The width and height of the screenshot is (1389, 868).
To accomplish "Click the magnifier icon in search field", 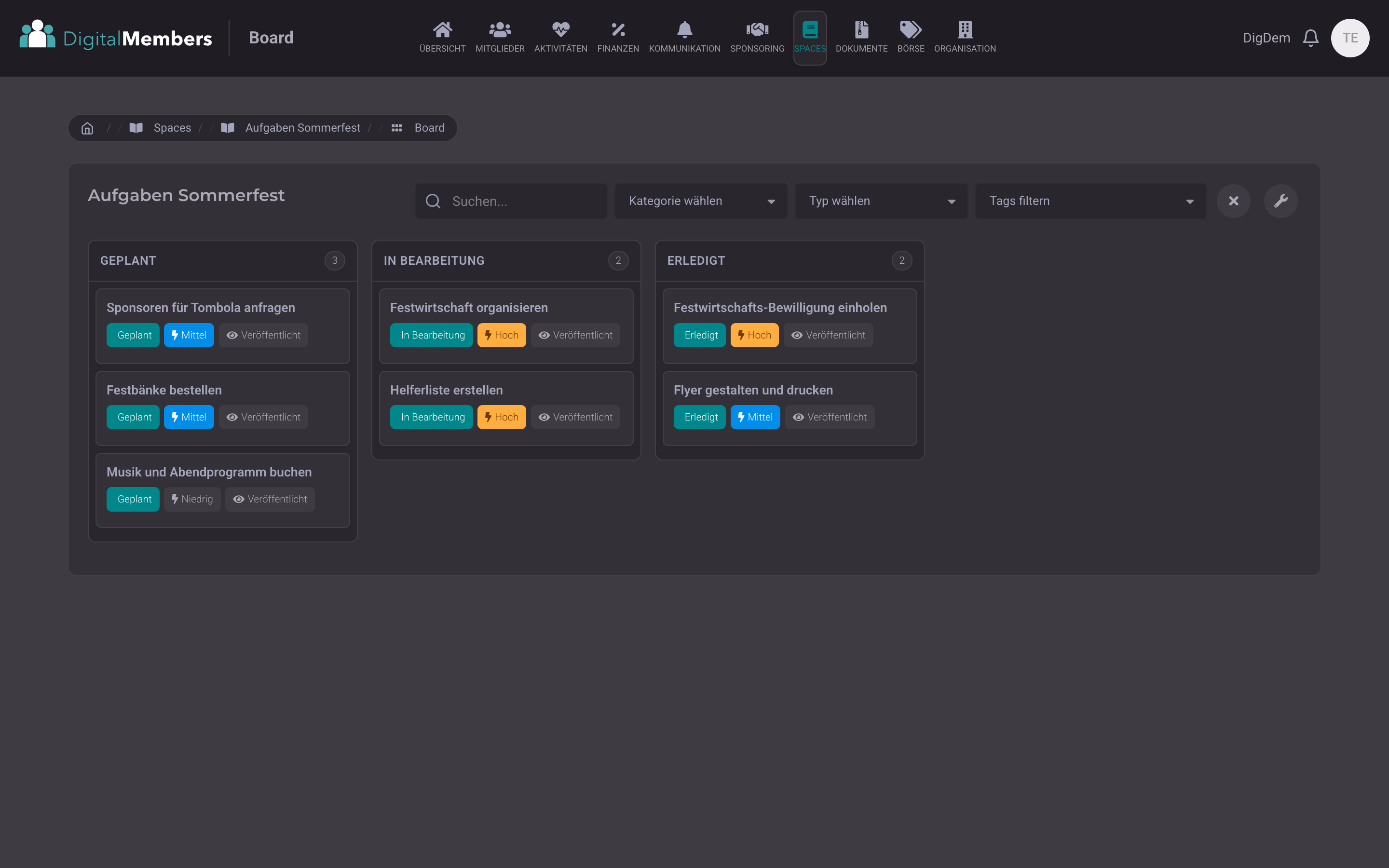I will (433, 201).
